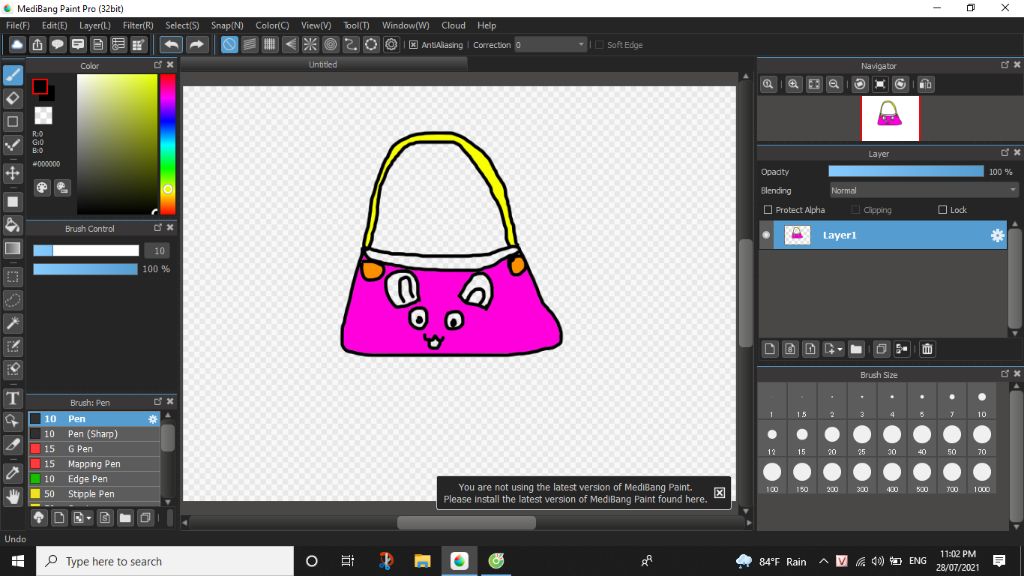1024x576 pixels.
Task: Zoom out using the Navigator minus magnifier
Action: 834,84
